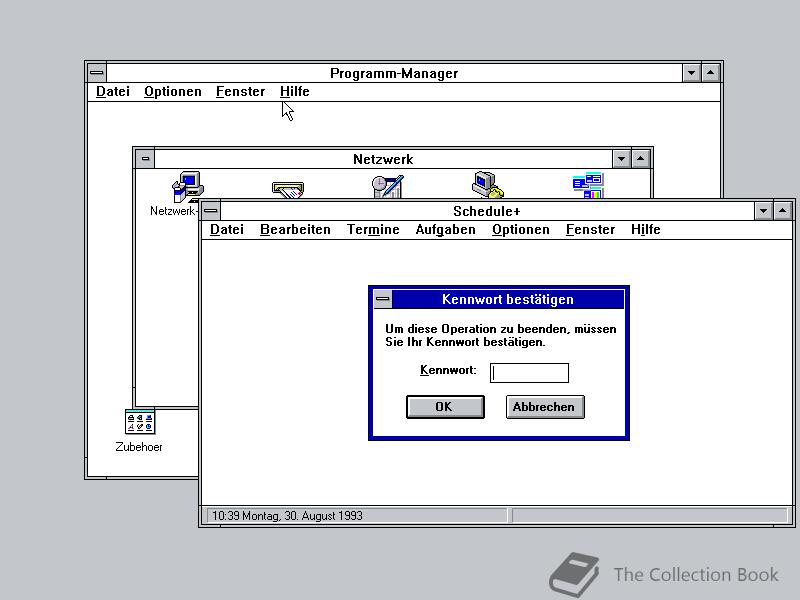Click the 'Kennwort:' field label
The height and width of the screenshot is (600, 800).
tap(448, 370)
